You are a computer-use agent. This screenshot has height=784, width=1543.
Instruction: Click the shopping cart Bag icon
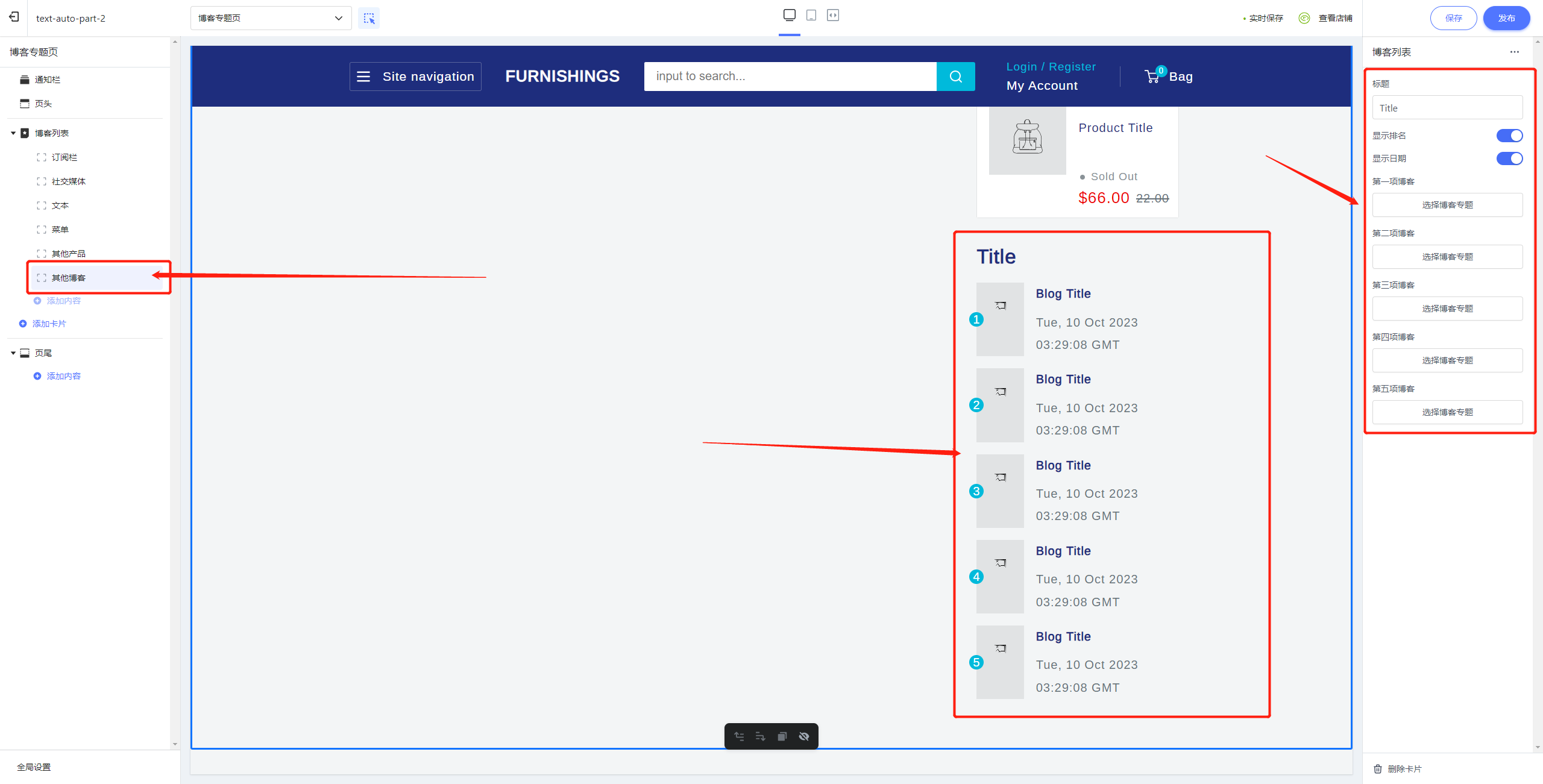(x=1152, y=77)
